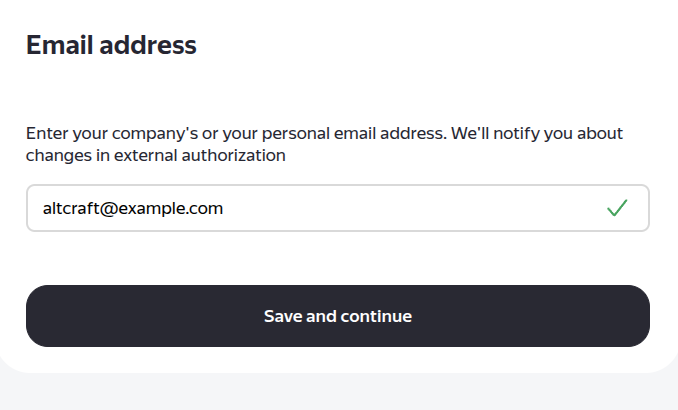The height and width of the screenshot is (410, 678).
Task: Place cursor after 'example.com' in email field
Action: pyautogui.click(x=225, y=208)
